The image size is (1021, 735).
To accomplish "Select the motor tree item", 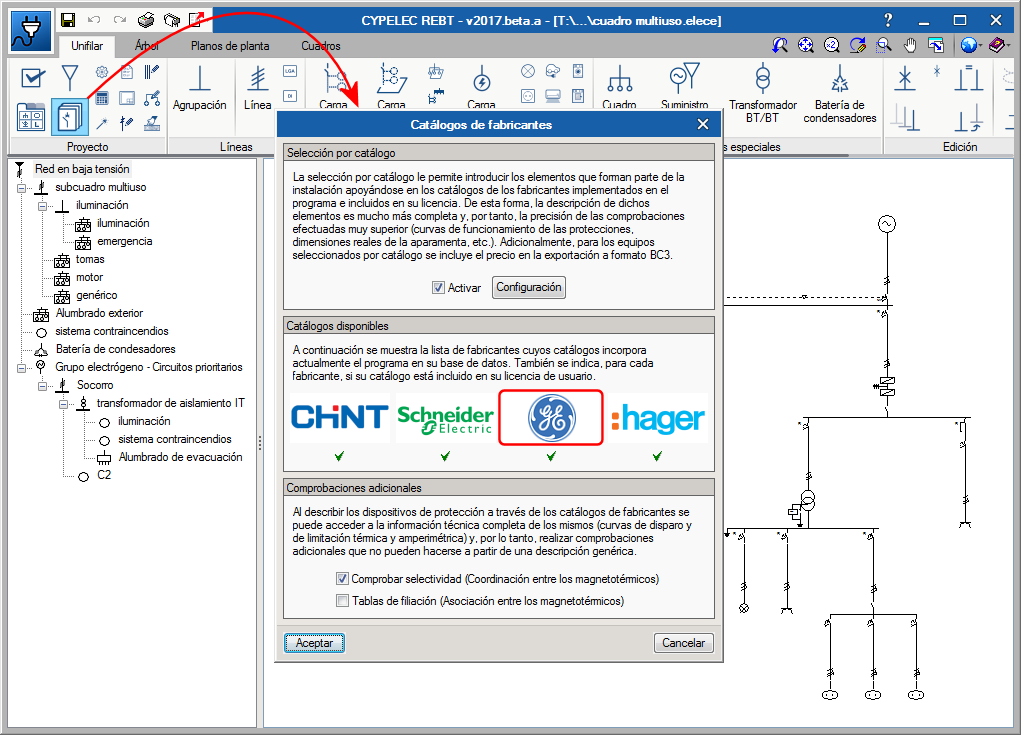I will [89, 277].
